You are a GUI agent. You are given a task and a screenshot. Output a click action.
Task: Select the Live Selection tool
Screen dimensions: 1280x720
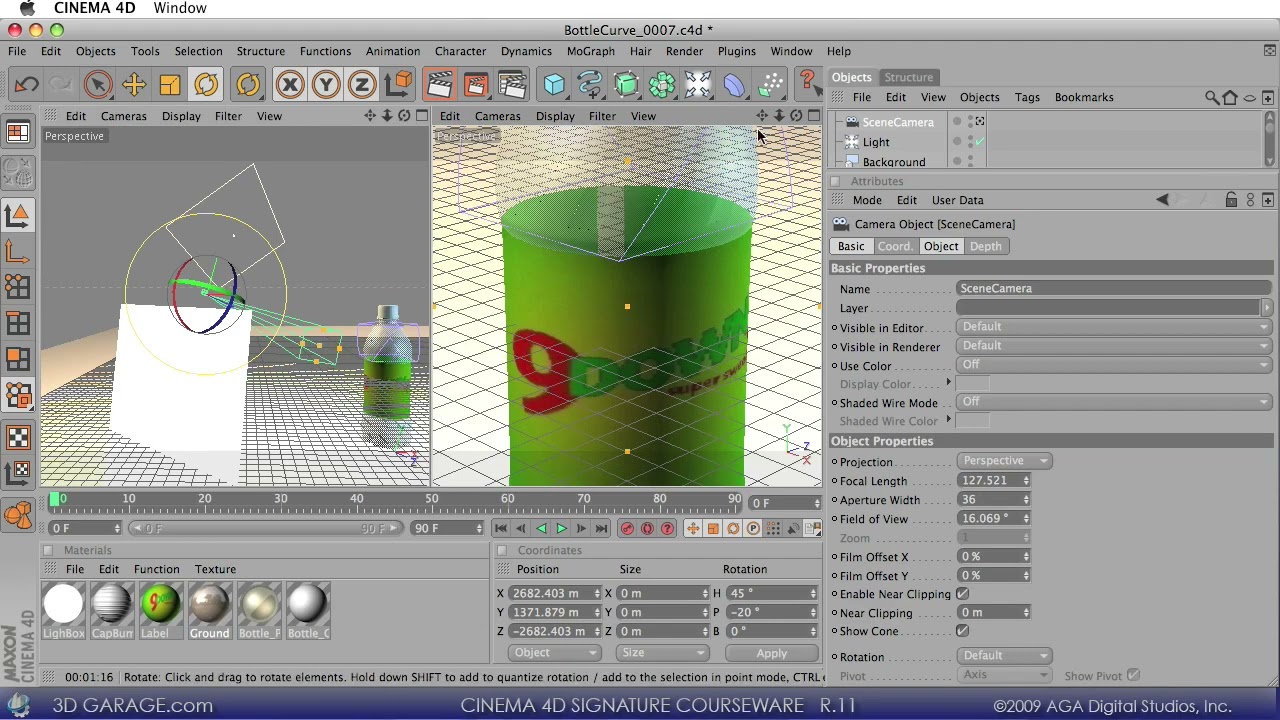tap(97, 85)
